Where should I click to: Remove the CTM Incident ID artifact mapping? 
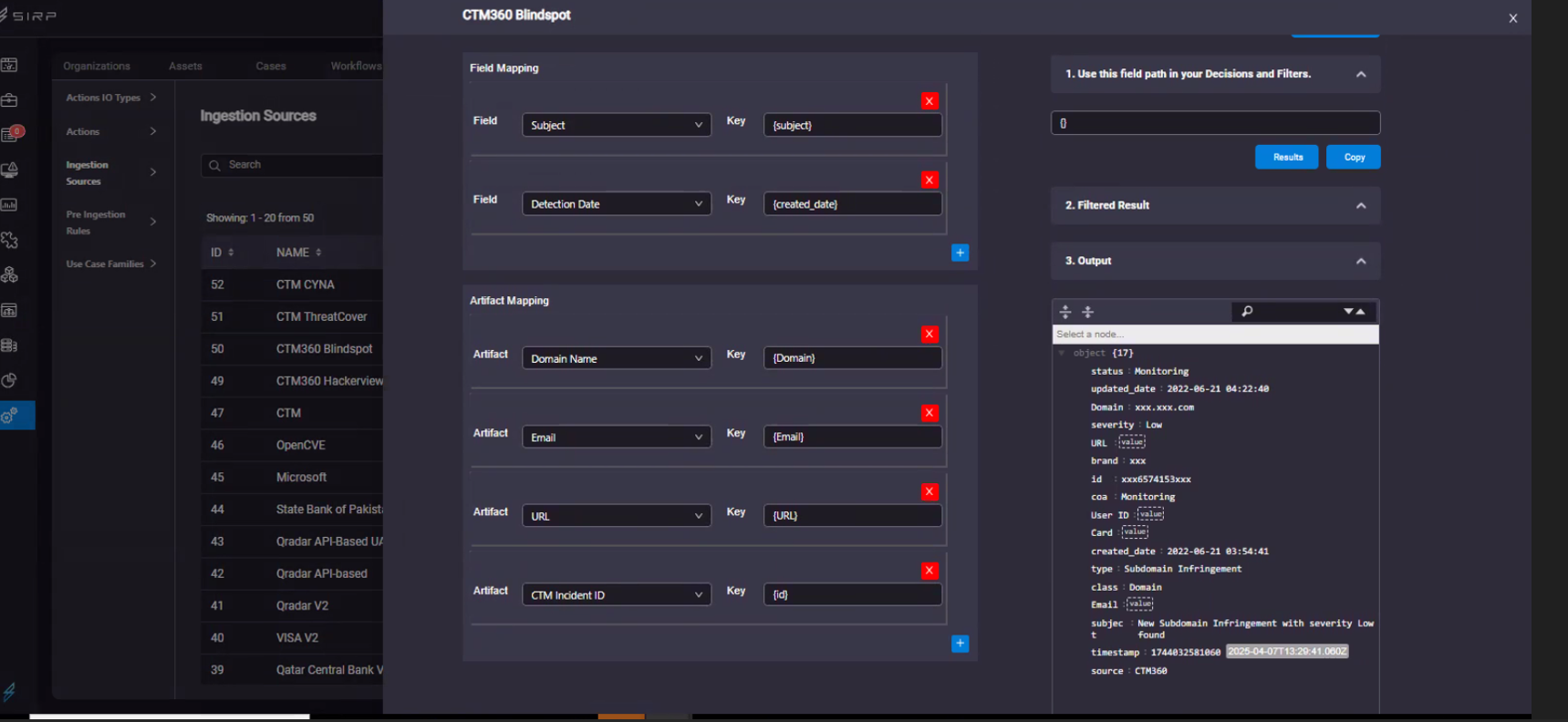[929, 571]
